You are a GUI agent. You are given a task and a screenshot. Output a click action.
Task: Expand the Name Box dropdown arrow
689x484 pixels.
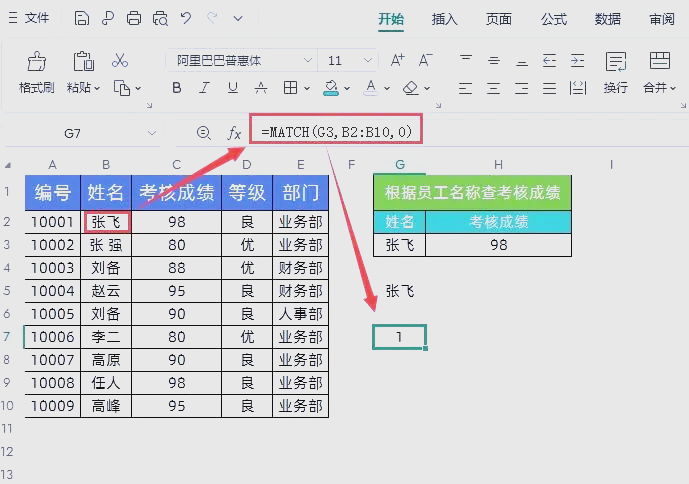(152, 133)
